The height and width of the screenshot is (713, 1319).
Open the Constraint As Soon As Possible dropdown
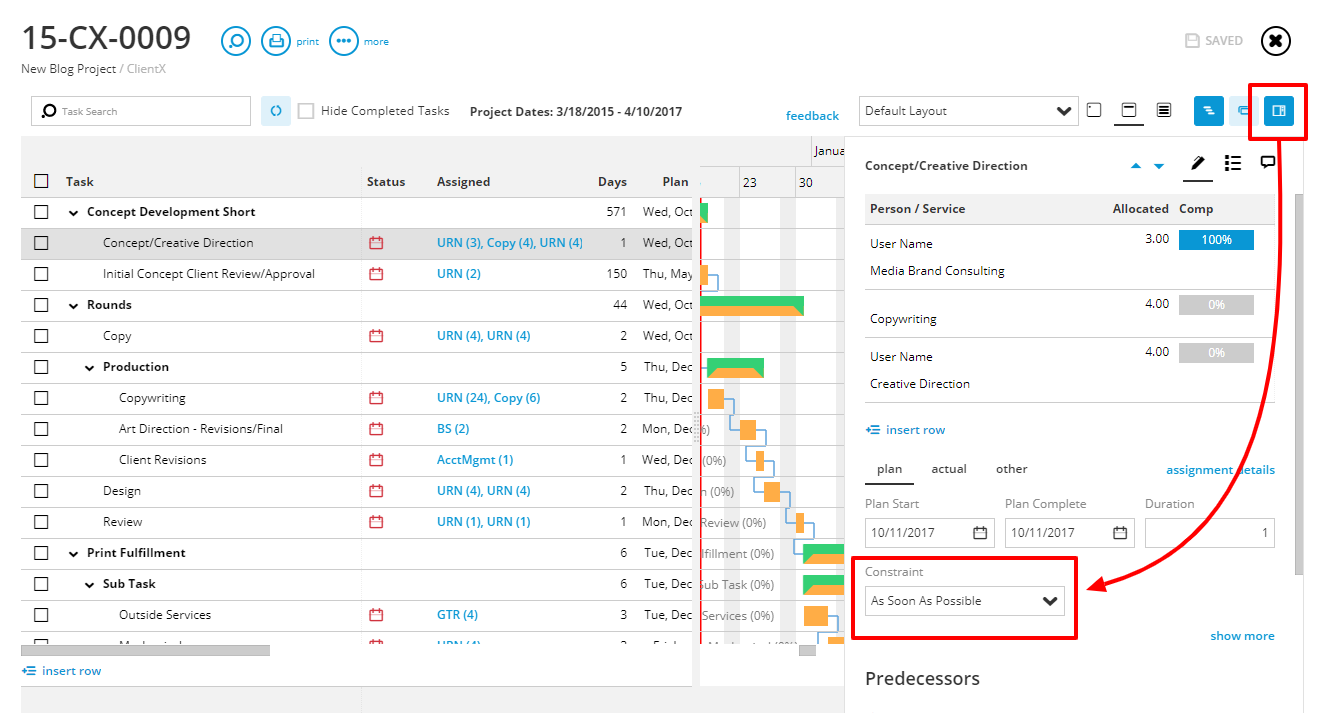(x=965, y=601)
